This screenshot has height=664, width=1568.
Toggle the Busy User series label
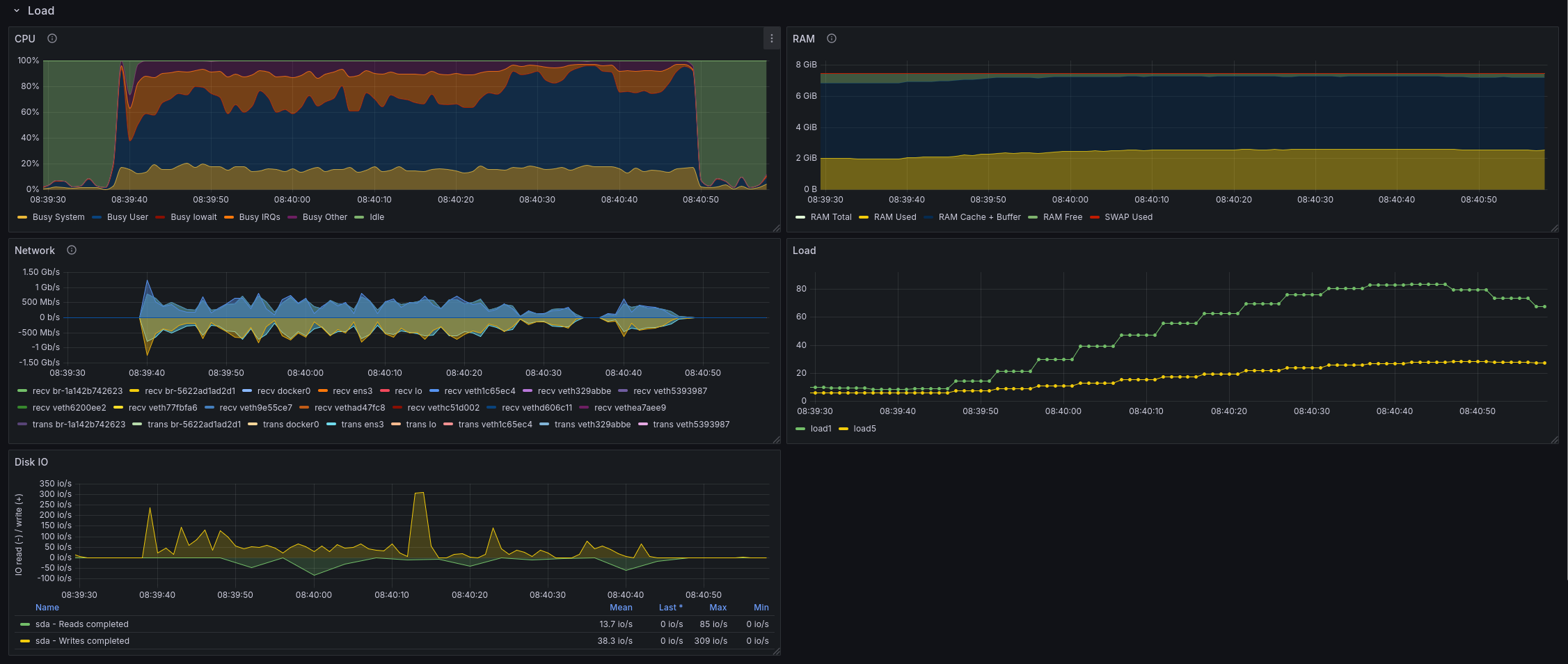point(127,217)
